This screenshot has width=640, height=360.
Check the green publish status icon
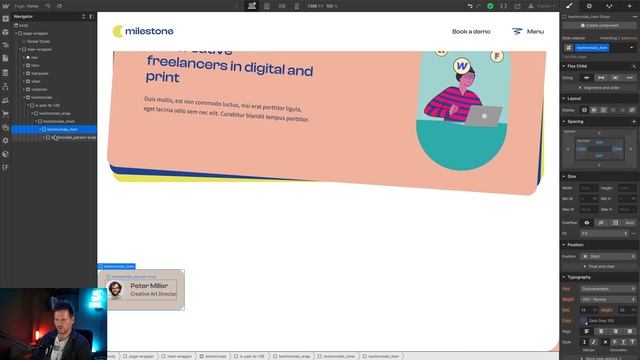[490, 6]
